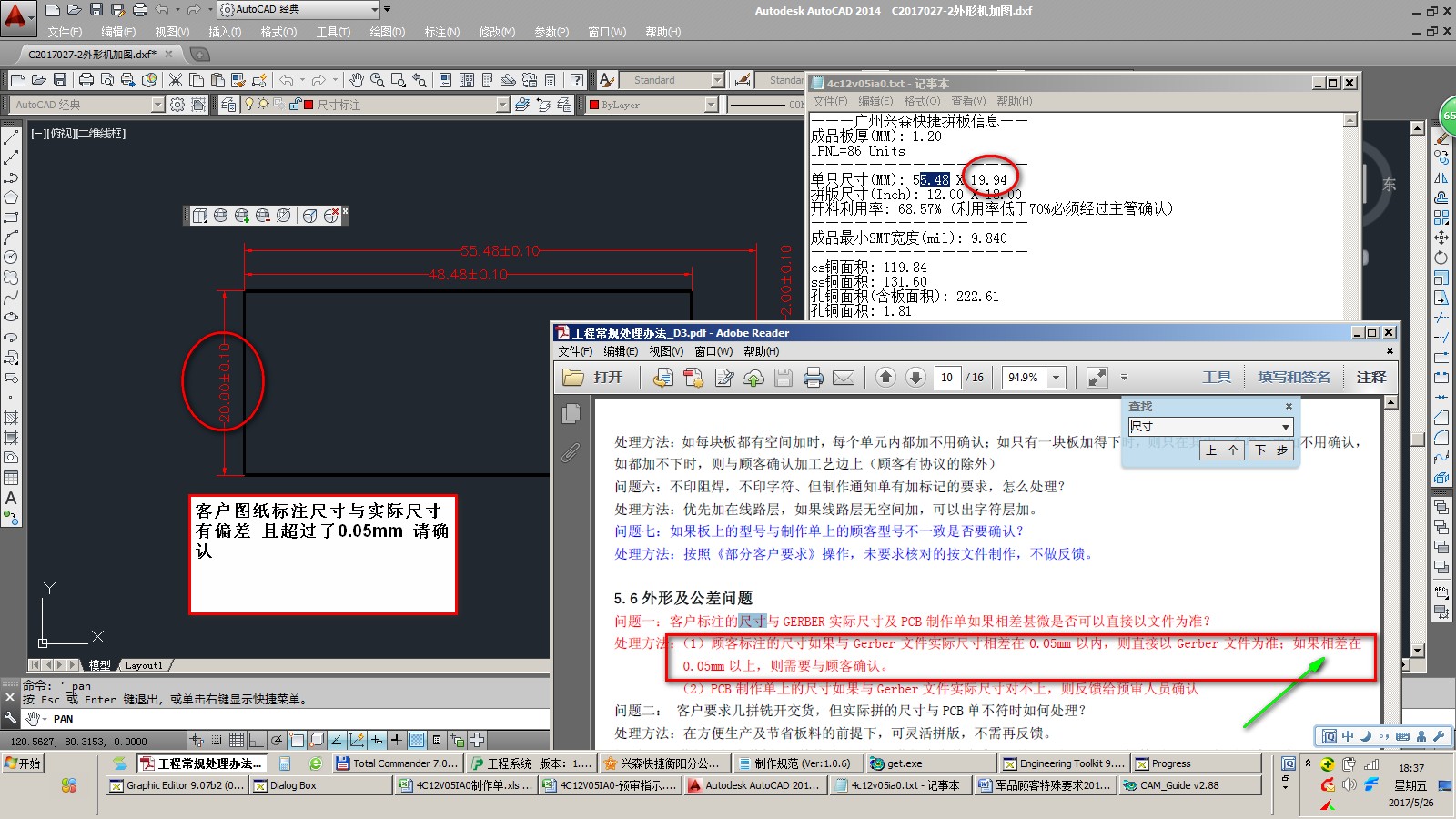
Task: Click the Polygon tool in the draw toolbar
Action: [x=11, y=197]
